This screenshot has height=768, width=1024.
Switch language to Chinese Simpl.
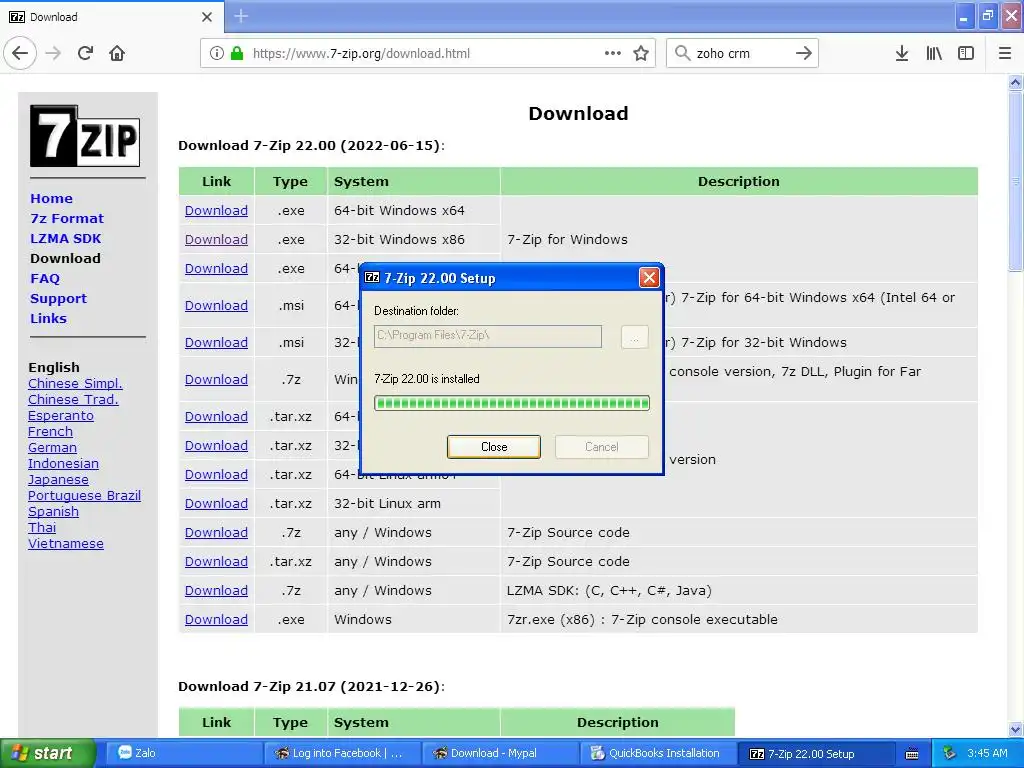tap(75, 384)
